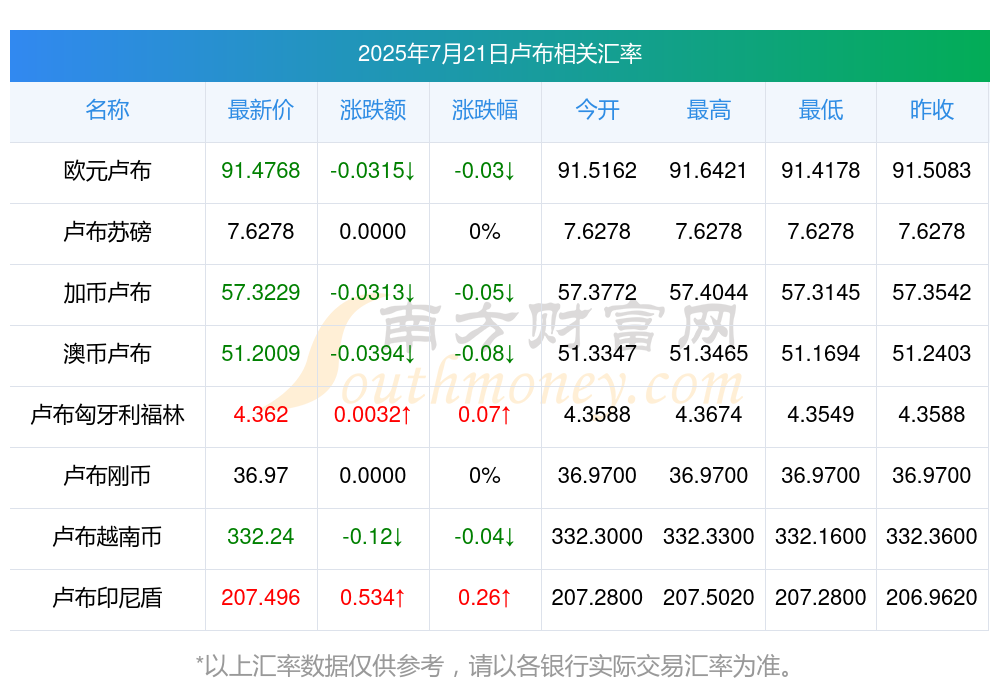Select the 卢布印尼盾 row name
This screenshot has width=1000, height=698.
tap(107, 598)
